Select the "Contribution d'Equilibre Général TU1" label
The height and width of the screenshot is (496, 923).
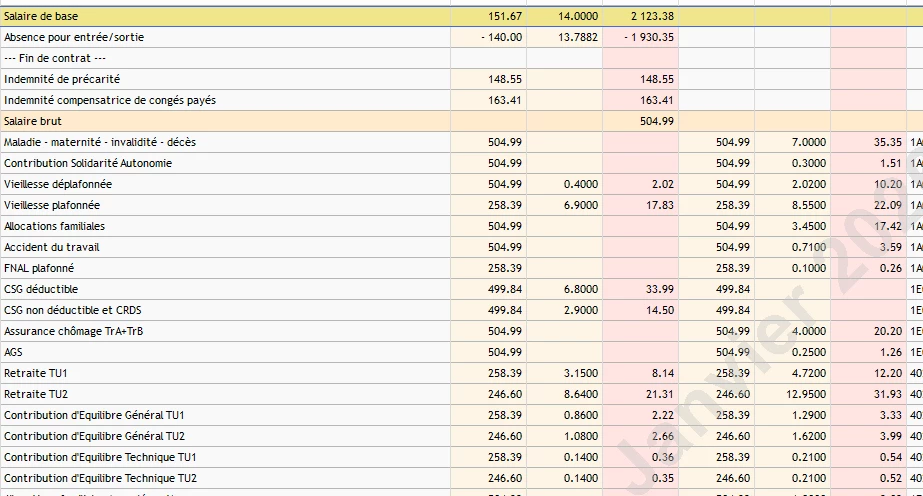pyautogui.click(x=94, y=415)
